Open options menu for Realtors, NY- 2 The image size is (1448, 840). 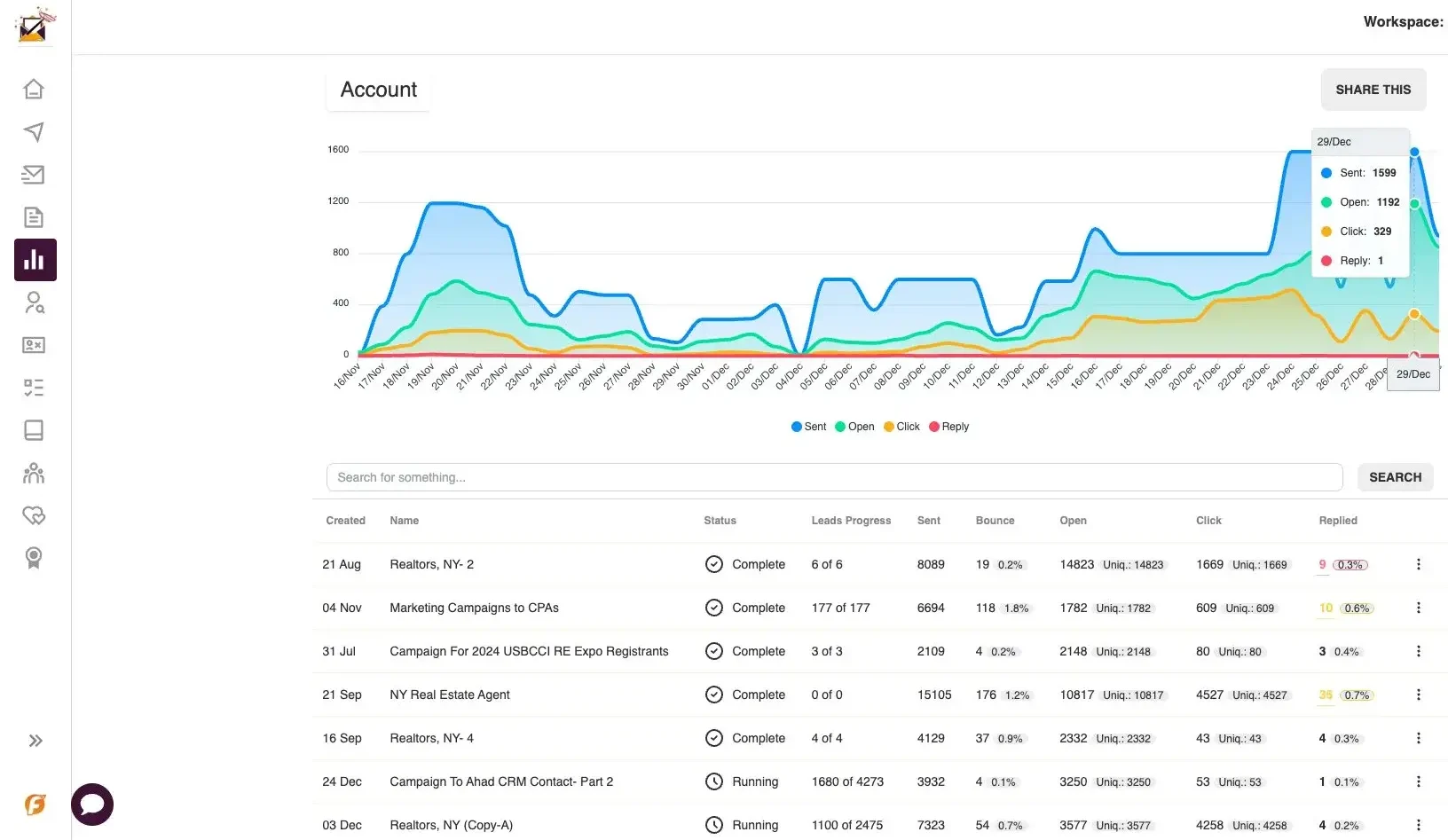pos(1418,564)
